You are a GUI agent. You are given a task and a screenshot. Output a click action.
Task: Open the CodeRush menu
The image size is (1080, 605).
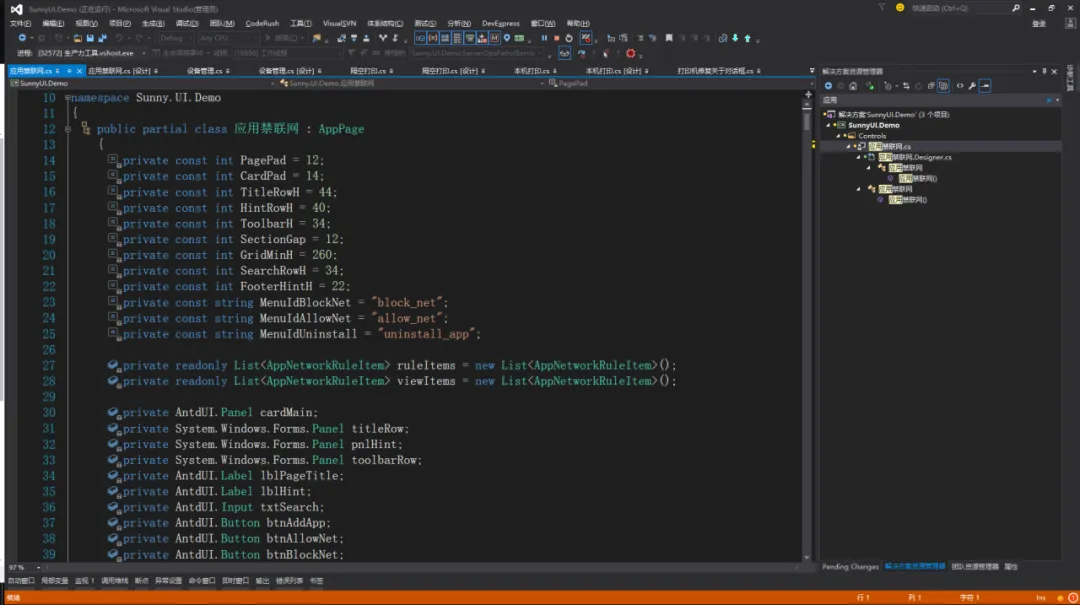click(262, 23)
